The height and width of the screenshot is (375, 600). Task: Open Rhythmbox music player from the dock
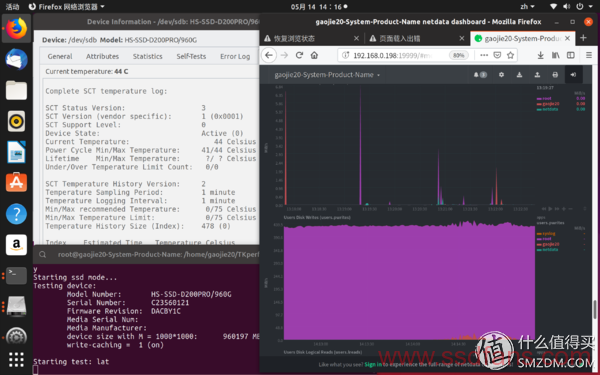(x=16, y=121)
